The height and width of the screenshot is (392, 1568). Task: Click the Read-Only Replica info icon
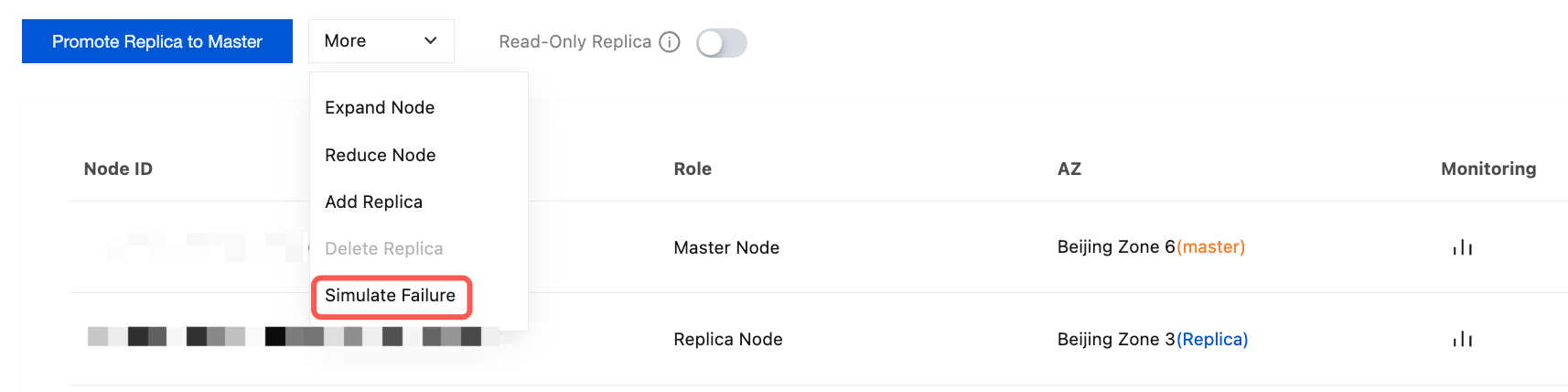coord(670,42)
